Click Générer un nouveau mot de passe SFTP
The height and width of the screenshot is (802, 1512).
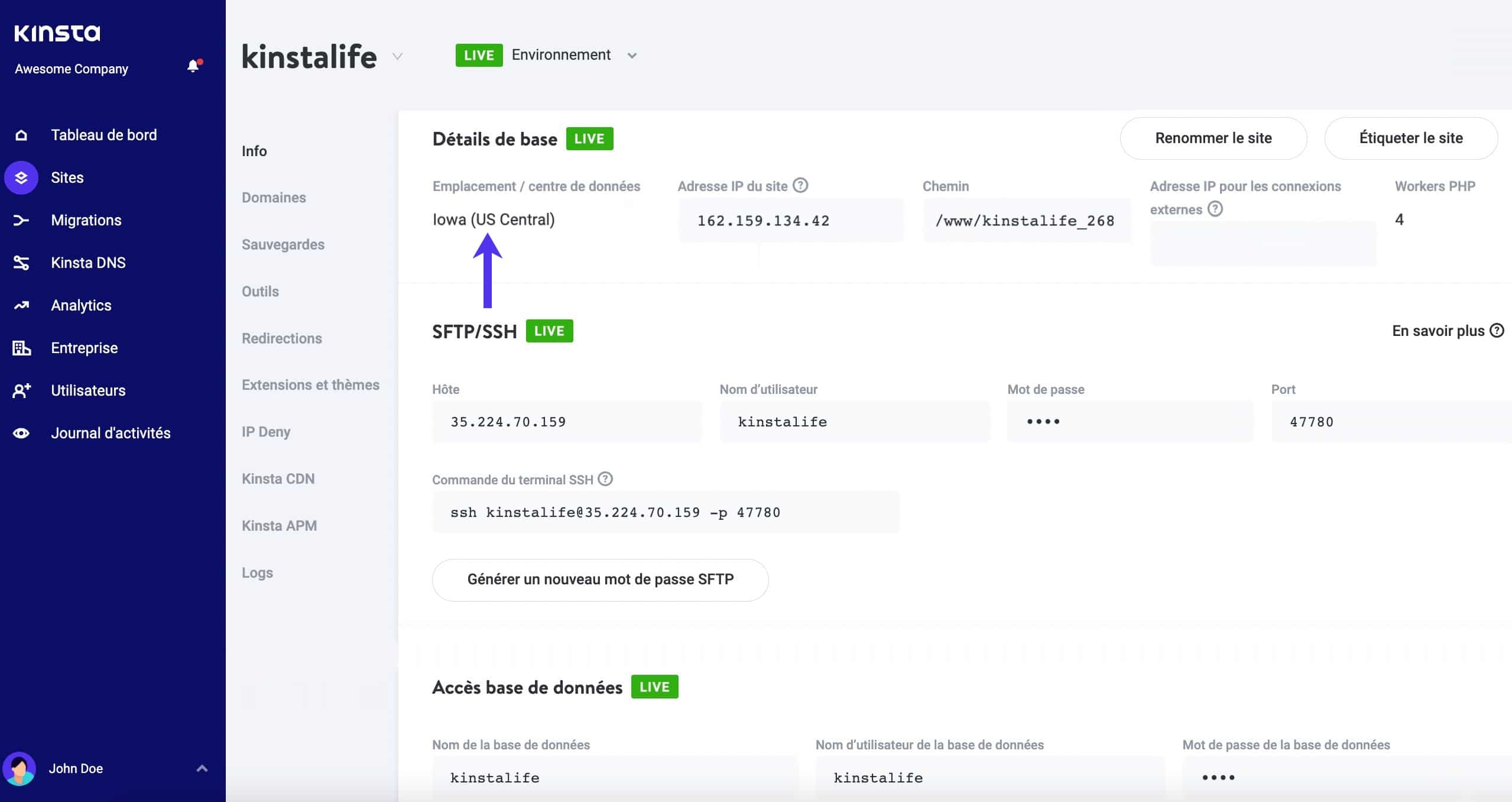pyautogui.click(x=600, y=580)
